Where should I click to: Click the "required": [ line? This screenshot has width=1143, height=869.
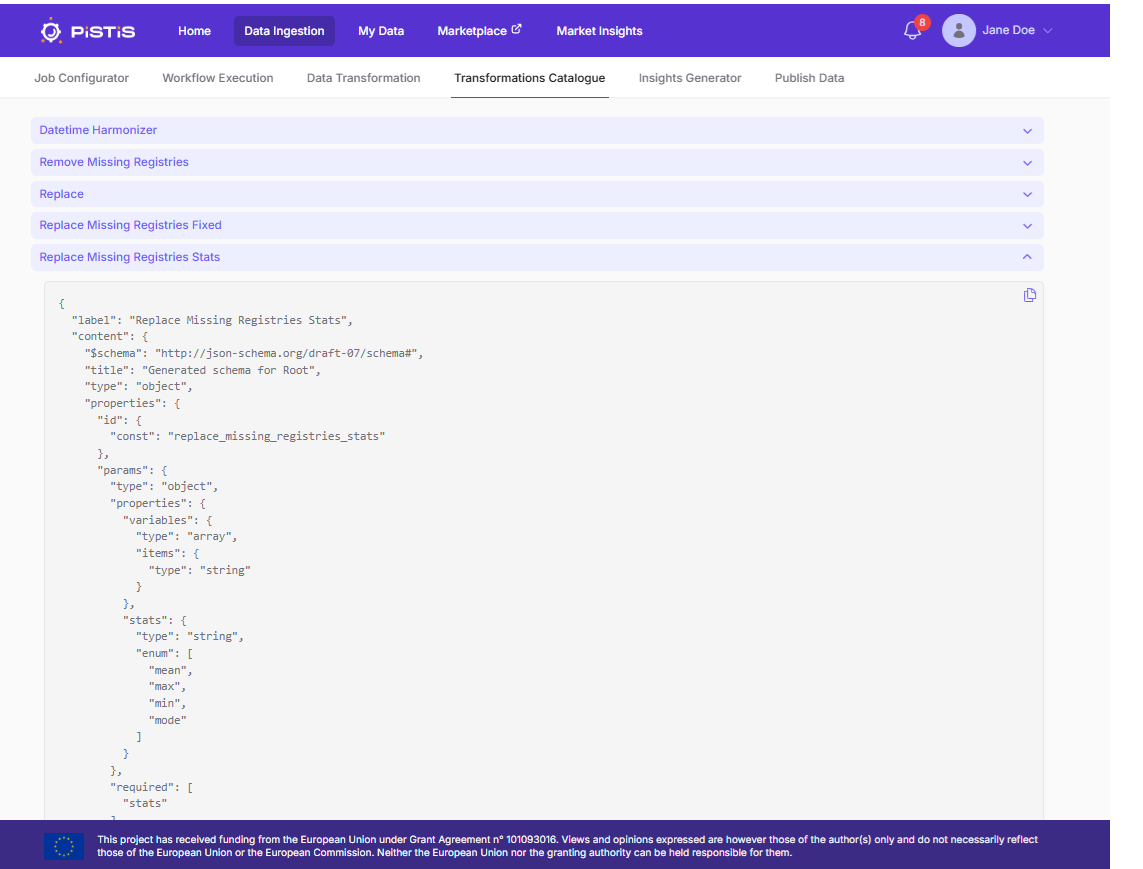click(152, 787)
